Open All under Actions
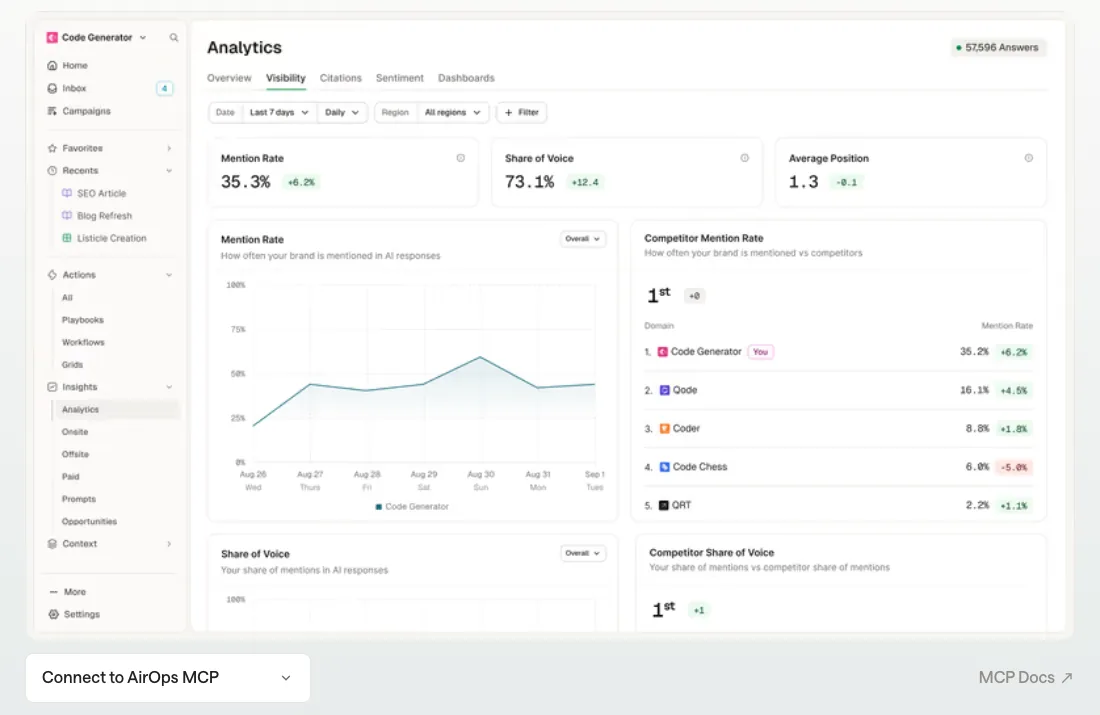1100x715 pixels. tap(67, 298)
